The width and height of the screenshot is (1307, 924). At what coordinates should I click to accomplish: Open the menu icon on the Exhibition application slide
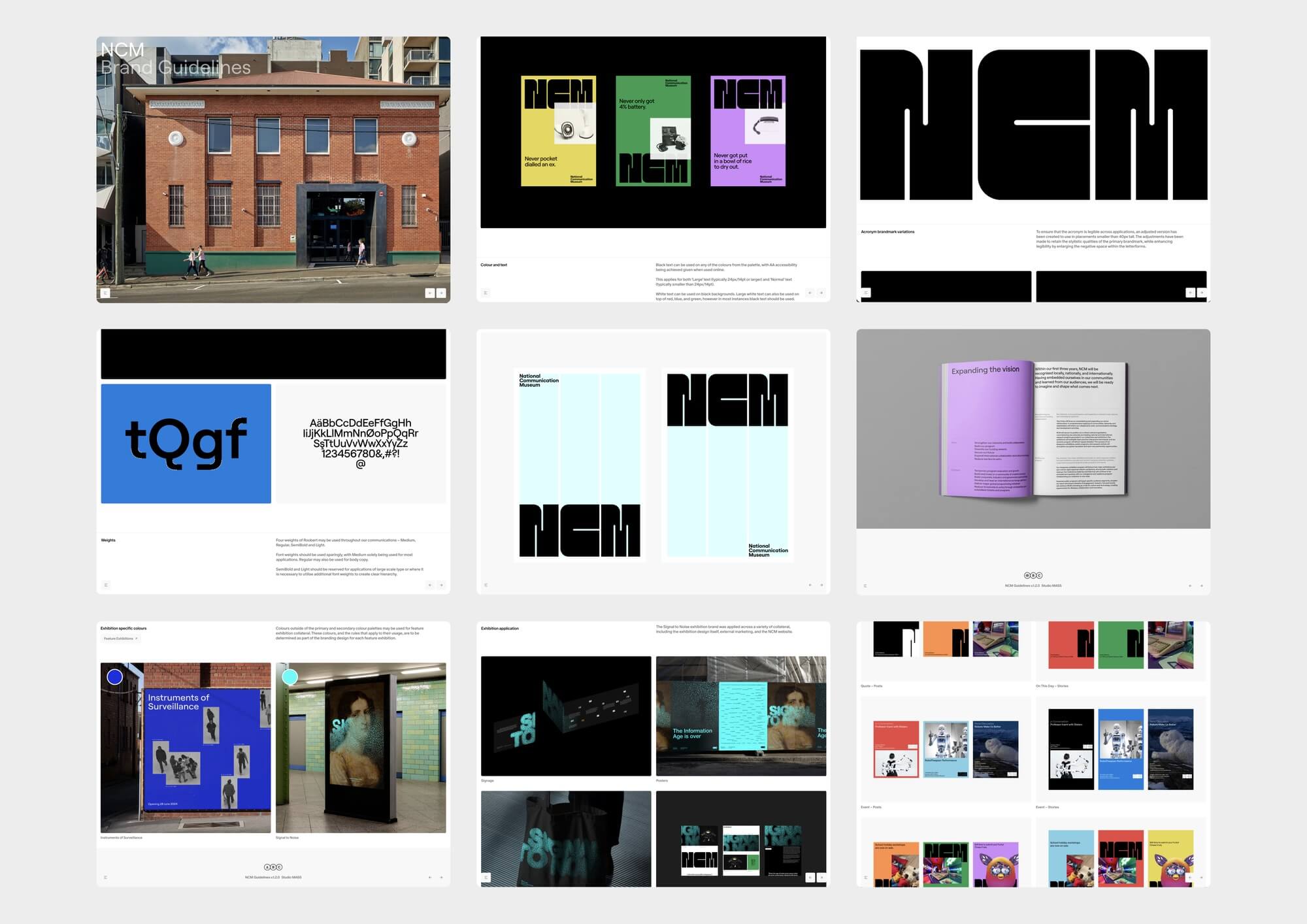click(486, 877)
